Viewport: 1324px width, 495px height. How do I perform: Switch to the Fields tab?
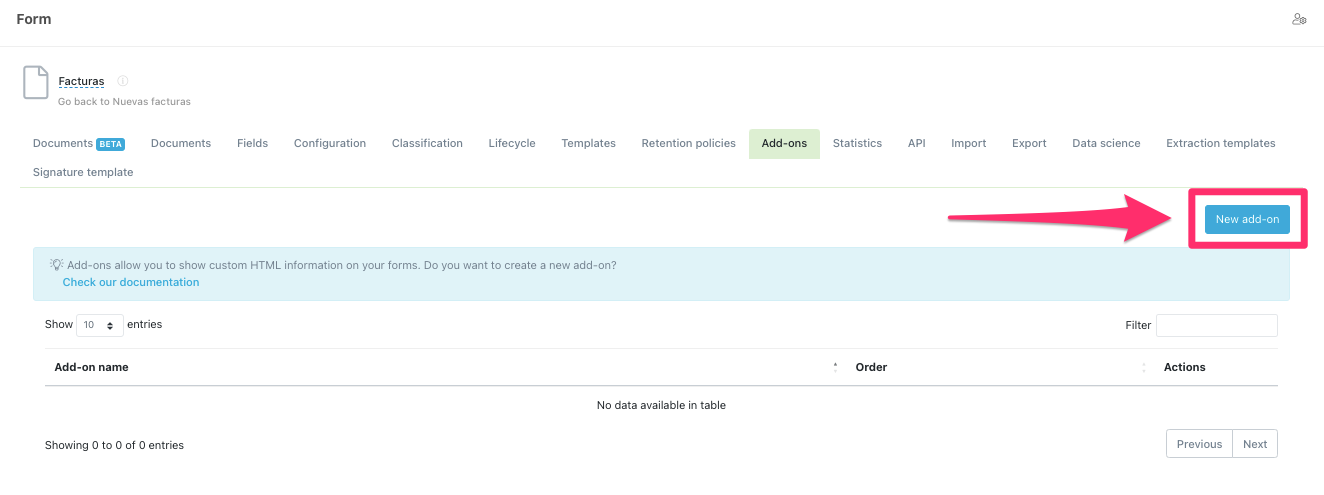coord(252,143)
